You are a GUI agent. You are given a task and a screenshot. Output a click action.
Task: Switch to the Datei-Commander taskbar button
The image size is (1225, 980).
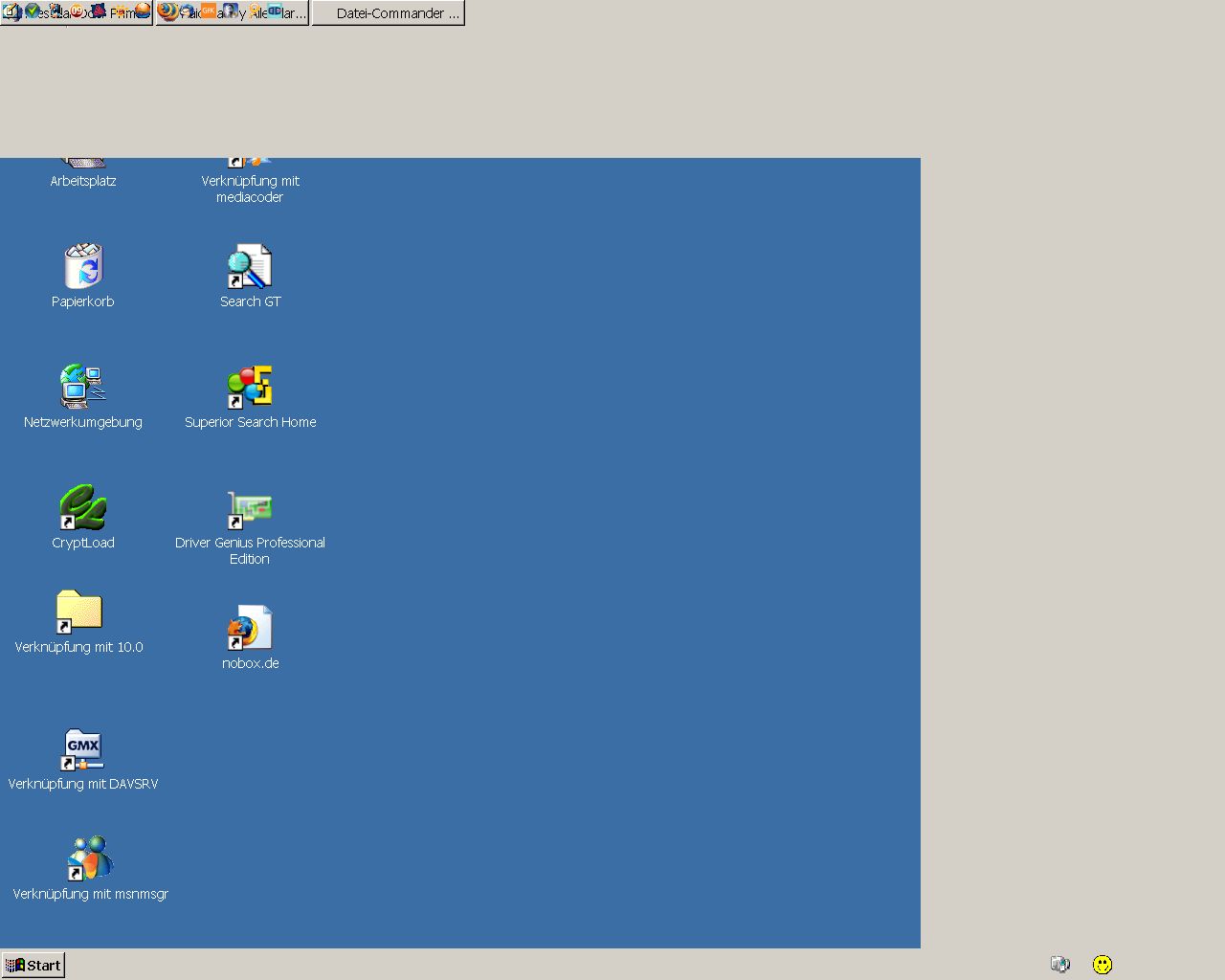coord(389,13)
